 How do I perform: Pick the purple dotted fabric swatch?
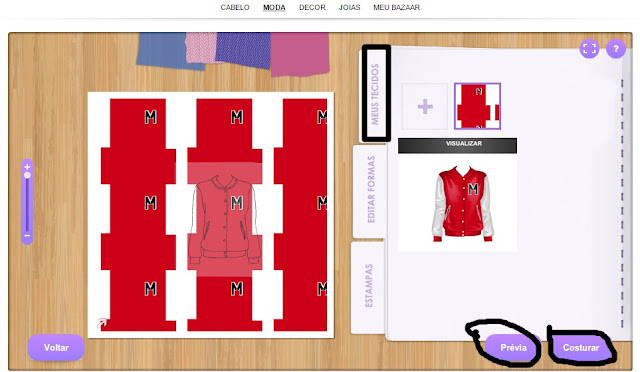(x=243, y=51)
